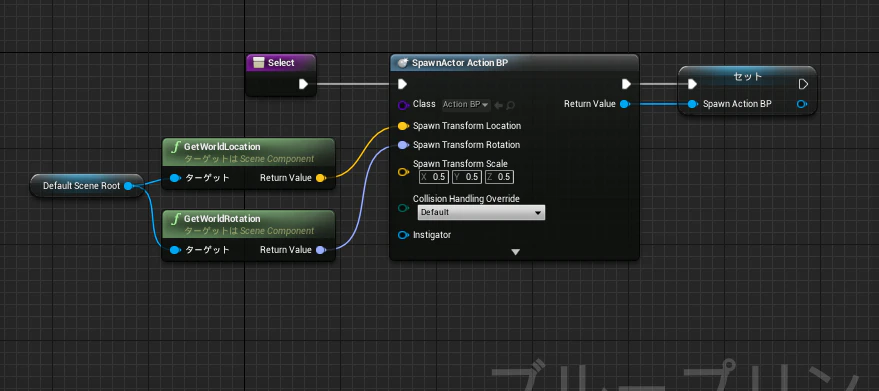Open the Action BP class dropdown
The image size is (879, 391).
pos(466,104)
